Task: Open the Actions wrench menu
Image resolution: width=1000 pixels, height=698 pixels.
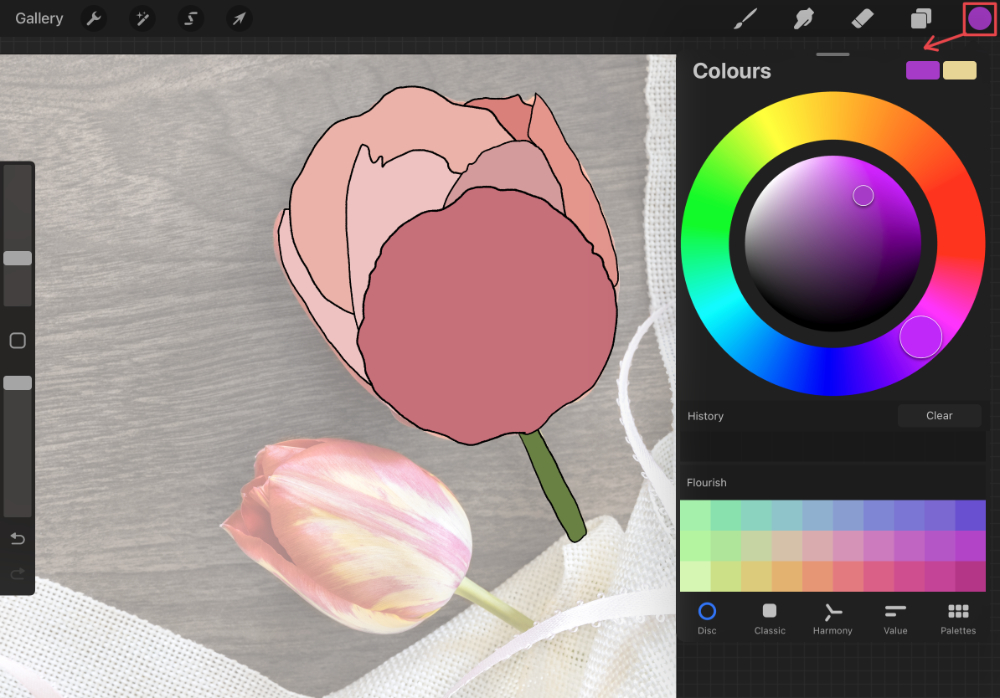Action: point(93,18)
